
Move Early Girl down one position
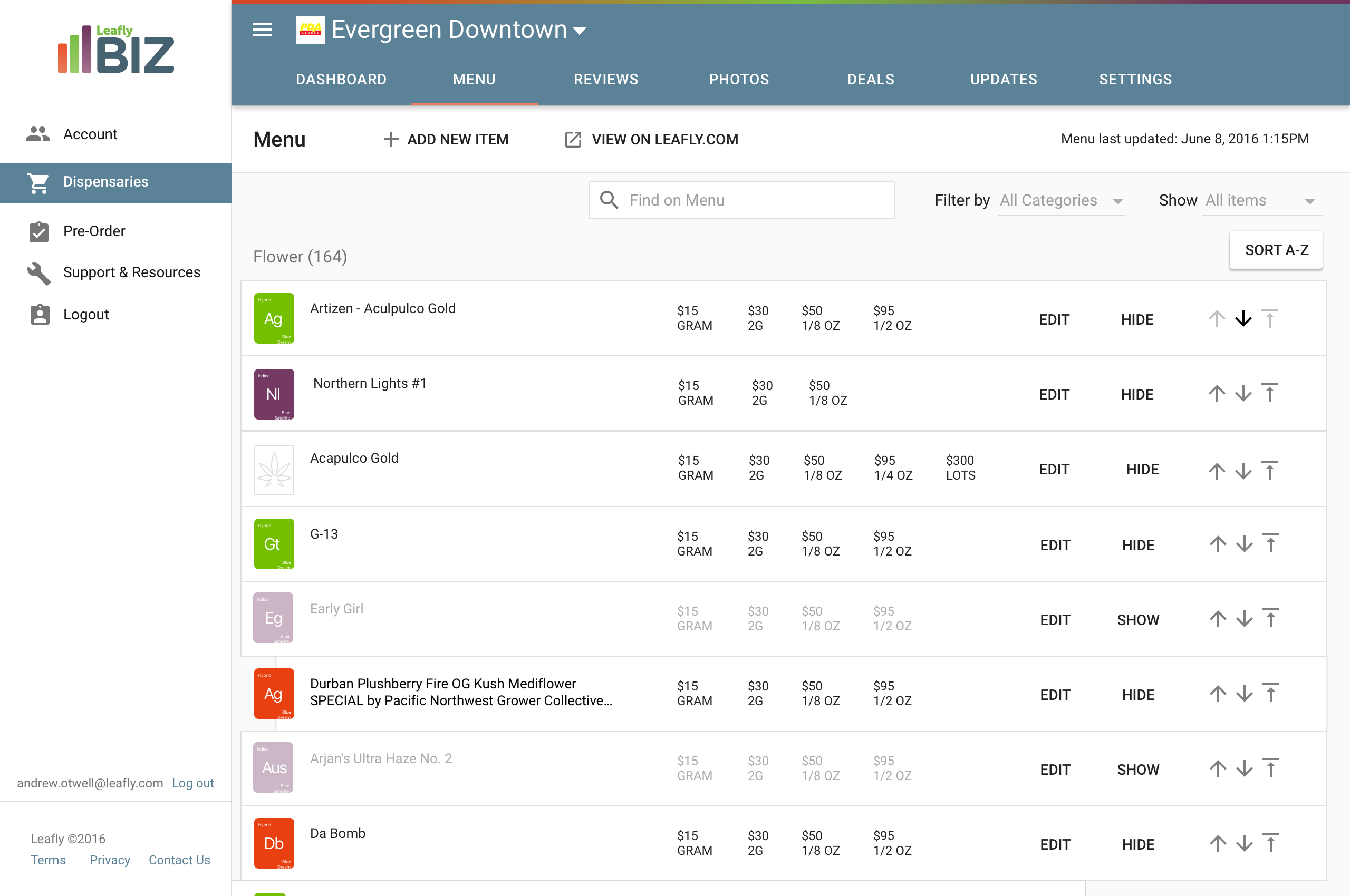click(1244, 619)
